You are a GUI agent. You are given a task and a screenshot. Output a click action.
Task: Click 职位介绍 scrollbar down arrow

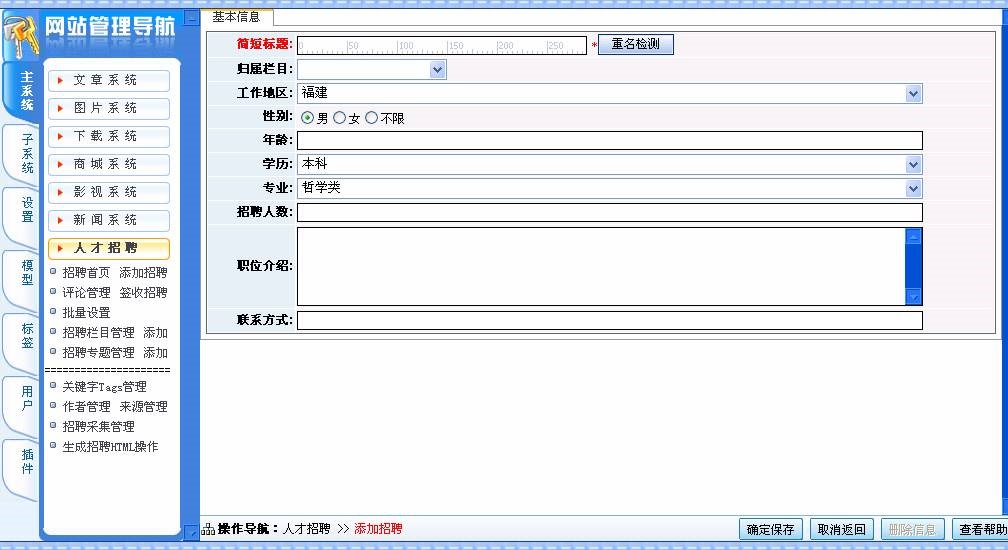914,297
